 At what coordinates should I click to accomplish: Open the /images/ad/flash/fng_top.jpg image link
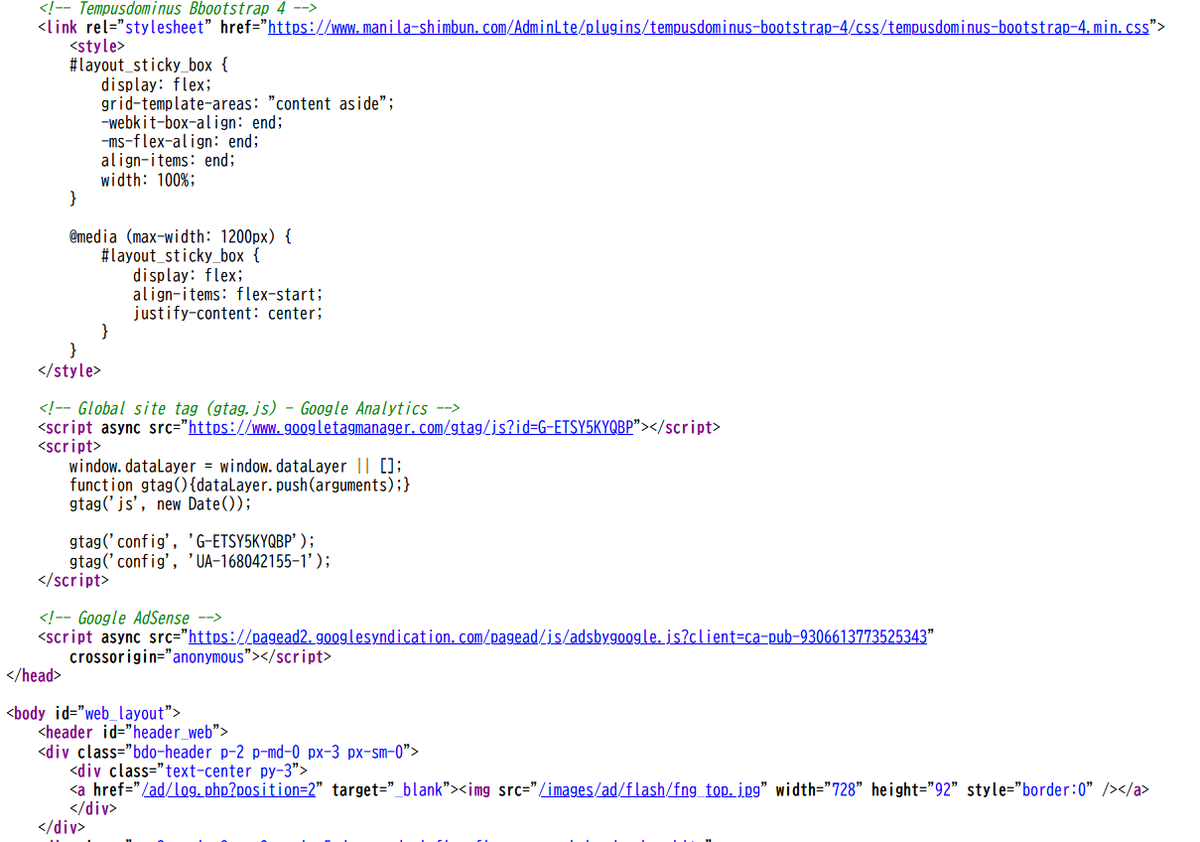coord(651,789)
